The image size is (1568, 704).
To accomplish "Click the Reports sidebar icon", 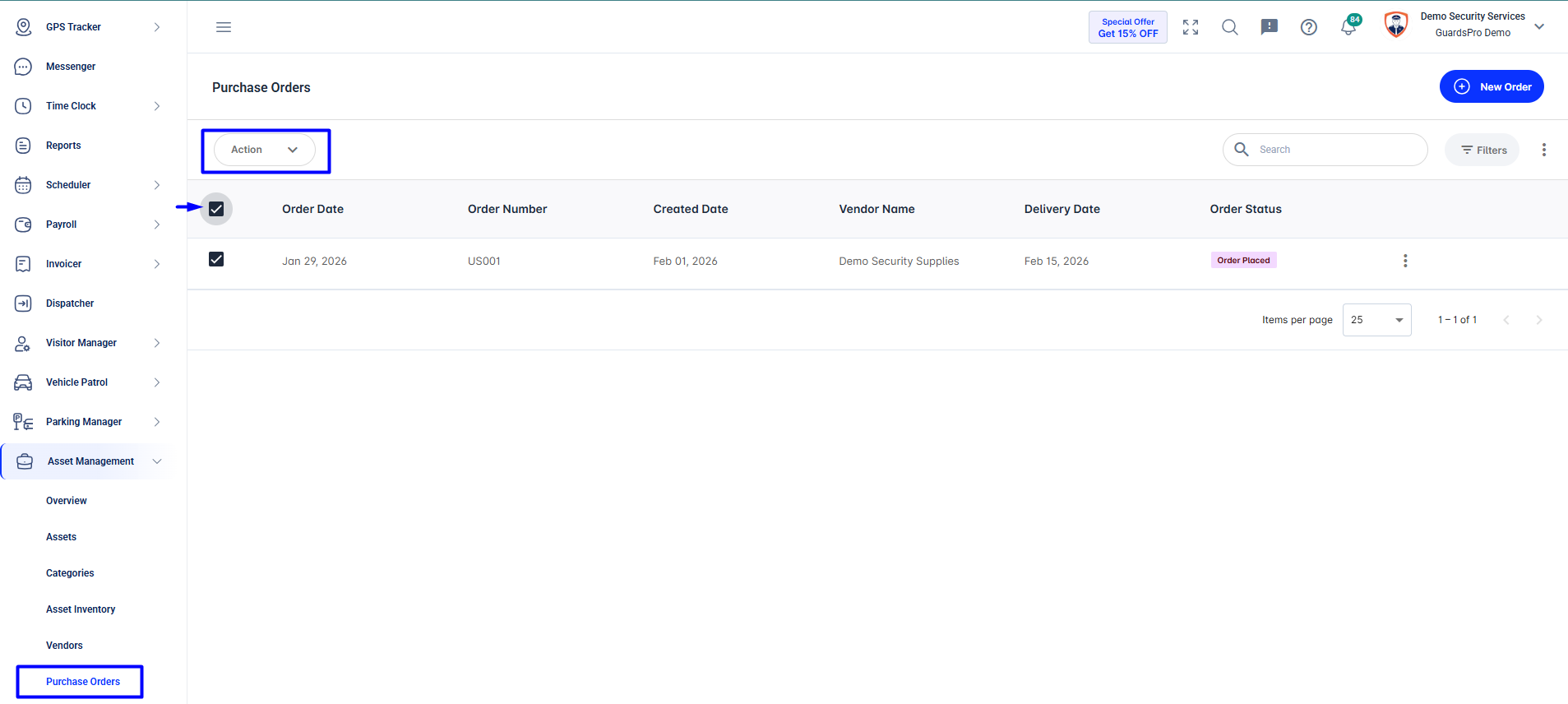I will 23,146.
